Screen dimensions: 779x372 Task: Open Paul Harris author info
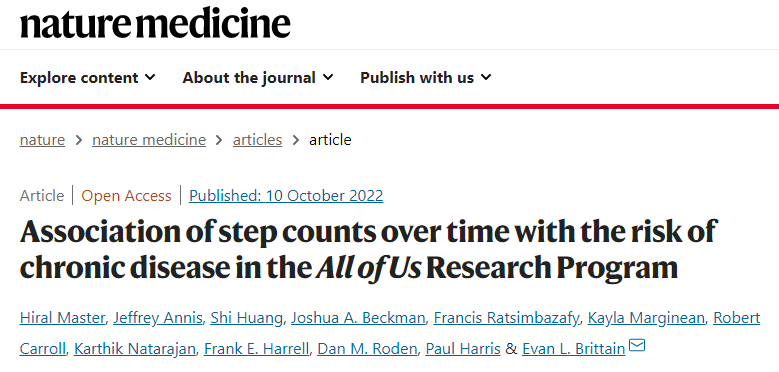[463, 349]
